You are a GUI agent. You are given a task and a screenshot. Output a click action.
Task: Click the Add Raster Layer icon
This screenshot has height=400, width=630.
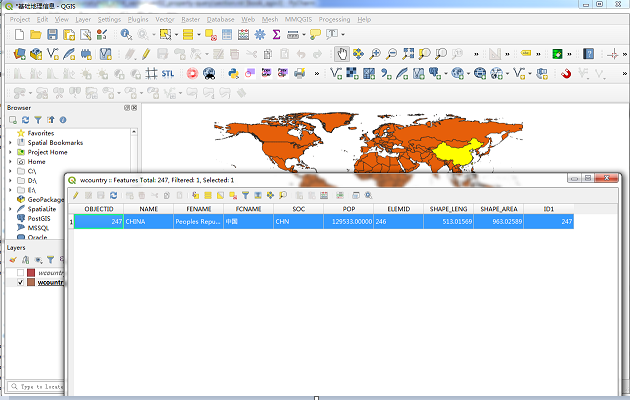352,73
